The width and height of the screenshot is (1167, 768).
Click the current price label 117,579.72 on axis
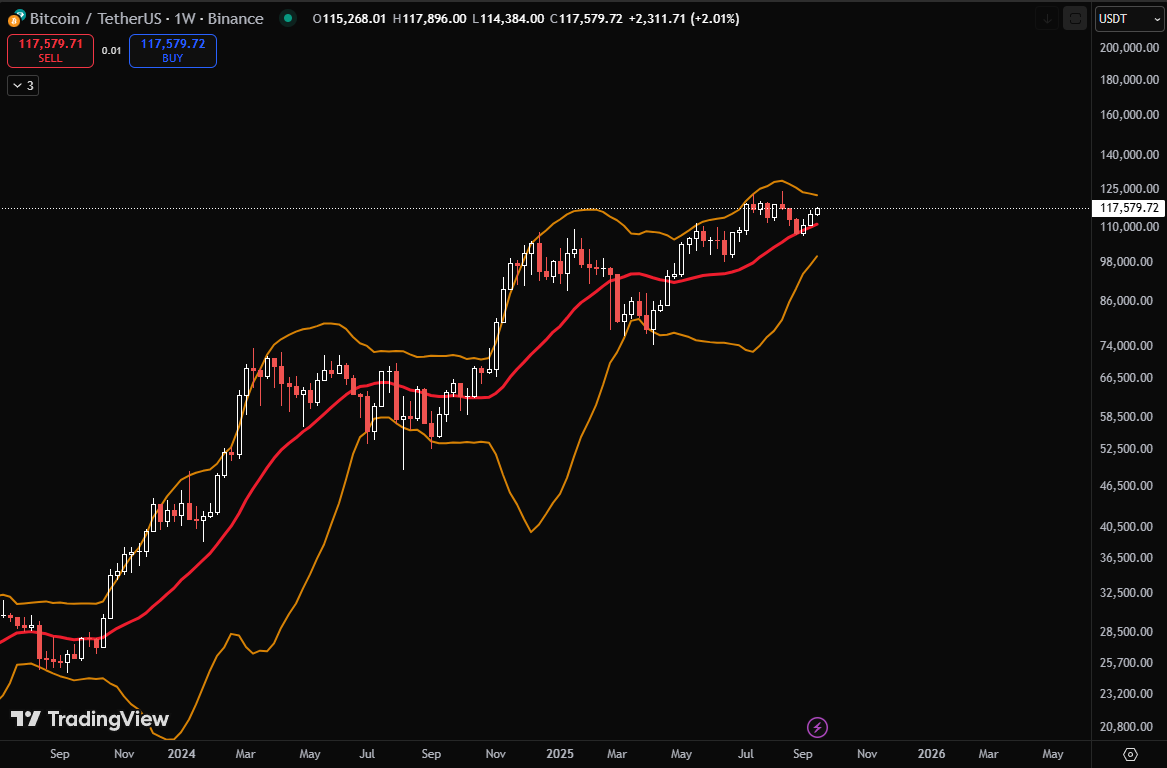tap(1128, 208)
